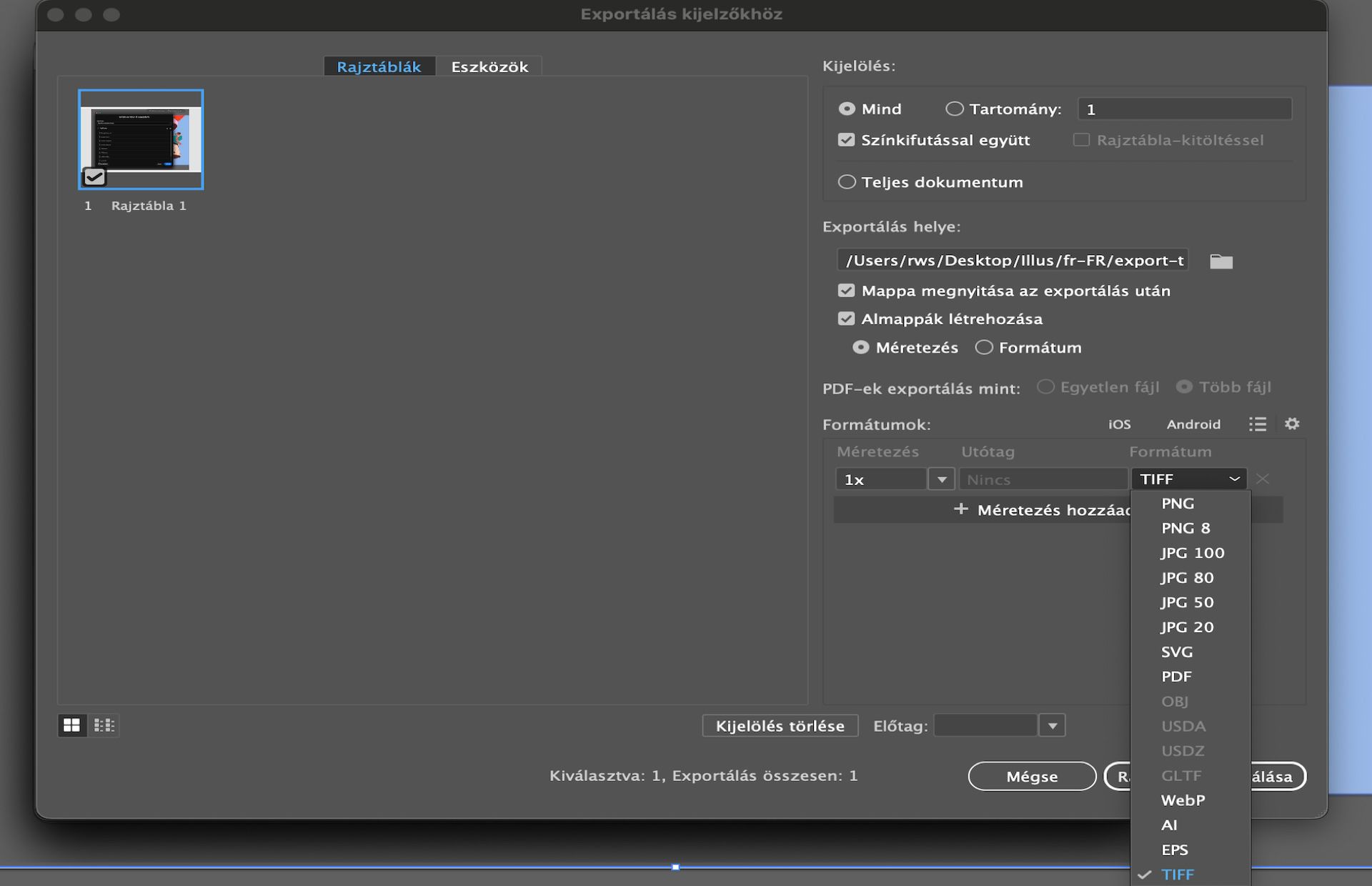The width and height of the screenshot is (1372, 886).
Task: Collapse the TIFF format dropdown
Action: (x=1189, y=479)
